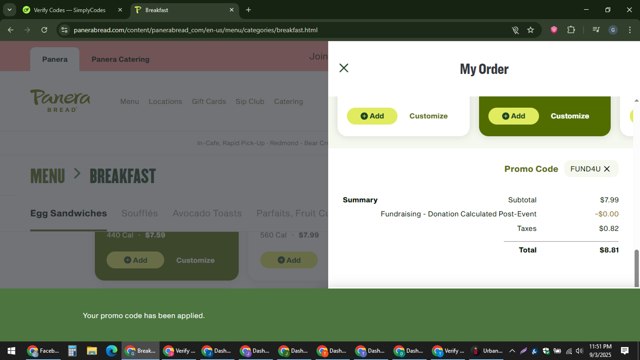Image resolution: width=640 pixels, height=360 pixels.
Task: Close the Breakfast browser tab
Action: point(231,10)
